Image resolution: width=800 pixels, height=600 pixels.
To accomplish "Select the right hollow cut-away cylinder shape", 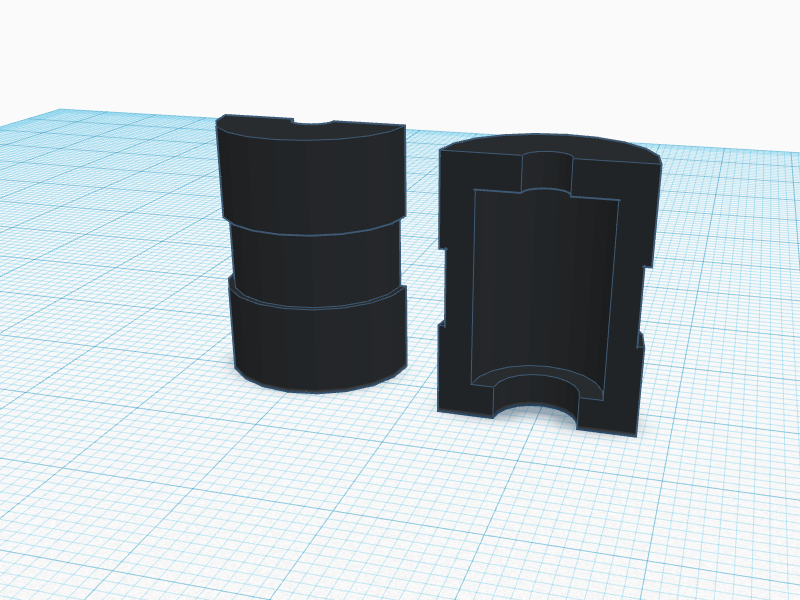I will (549, 285).
